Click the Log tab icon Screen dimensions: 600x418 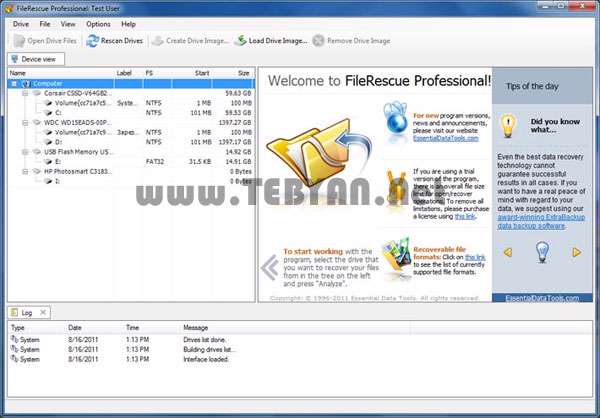click(15, 313)
